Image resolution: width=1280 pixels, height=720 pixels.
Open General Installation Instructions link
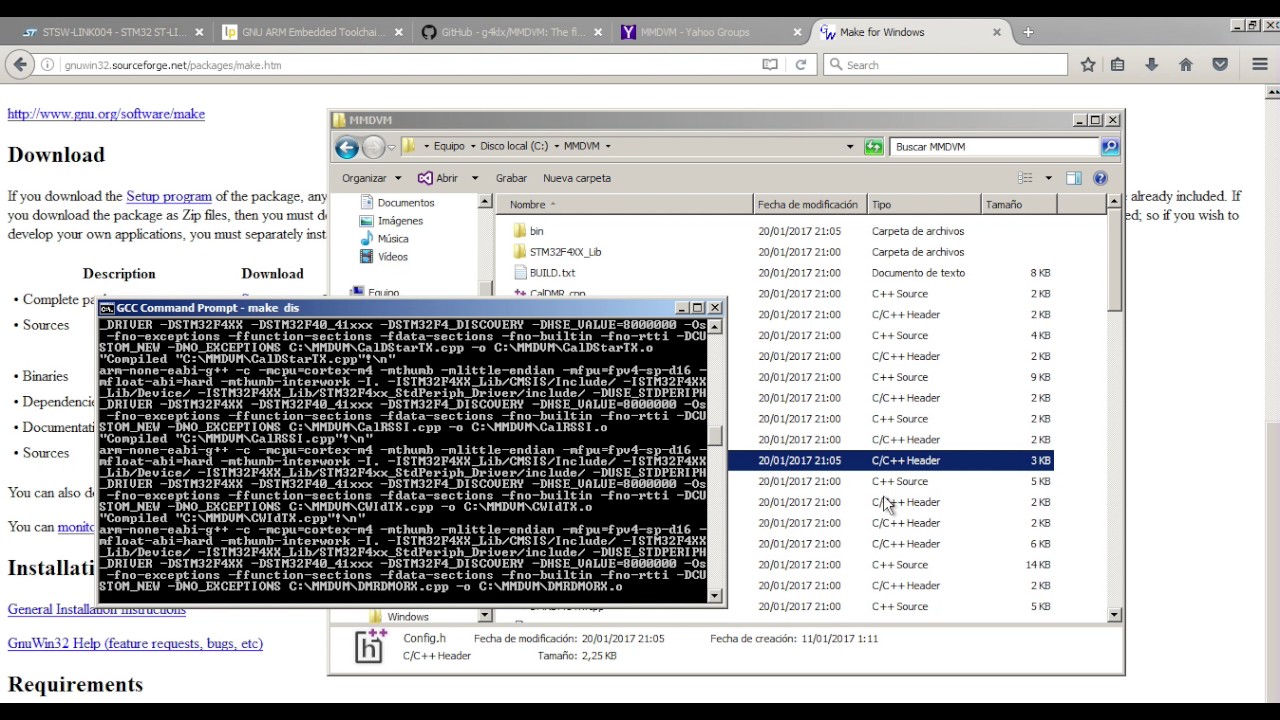(x=97, y=610)
